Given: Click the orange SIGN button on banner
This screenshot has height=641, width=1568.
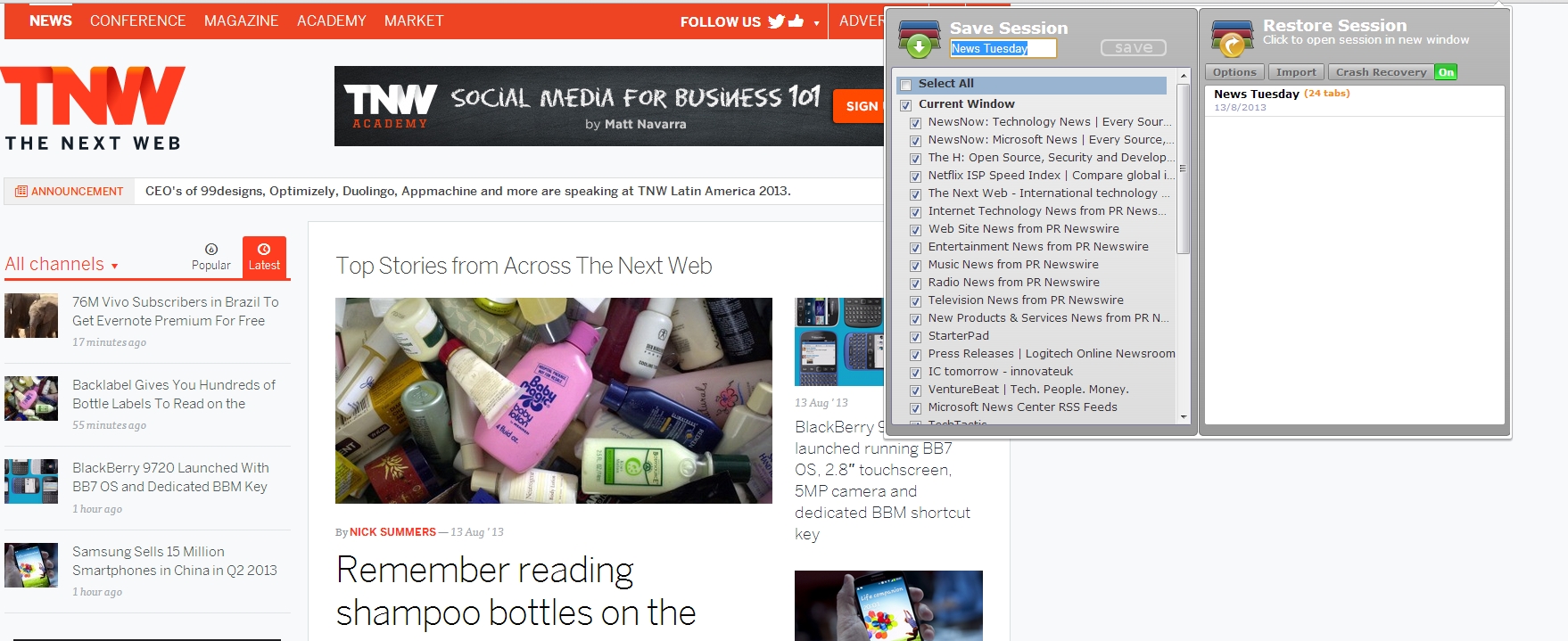Looking at the screenshot, I should click(x=858, y=106).
